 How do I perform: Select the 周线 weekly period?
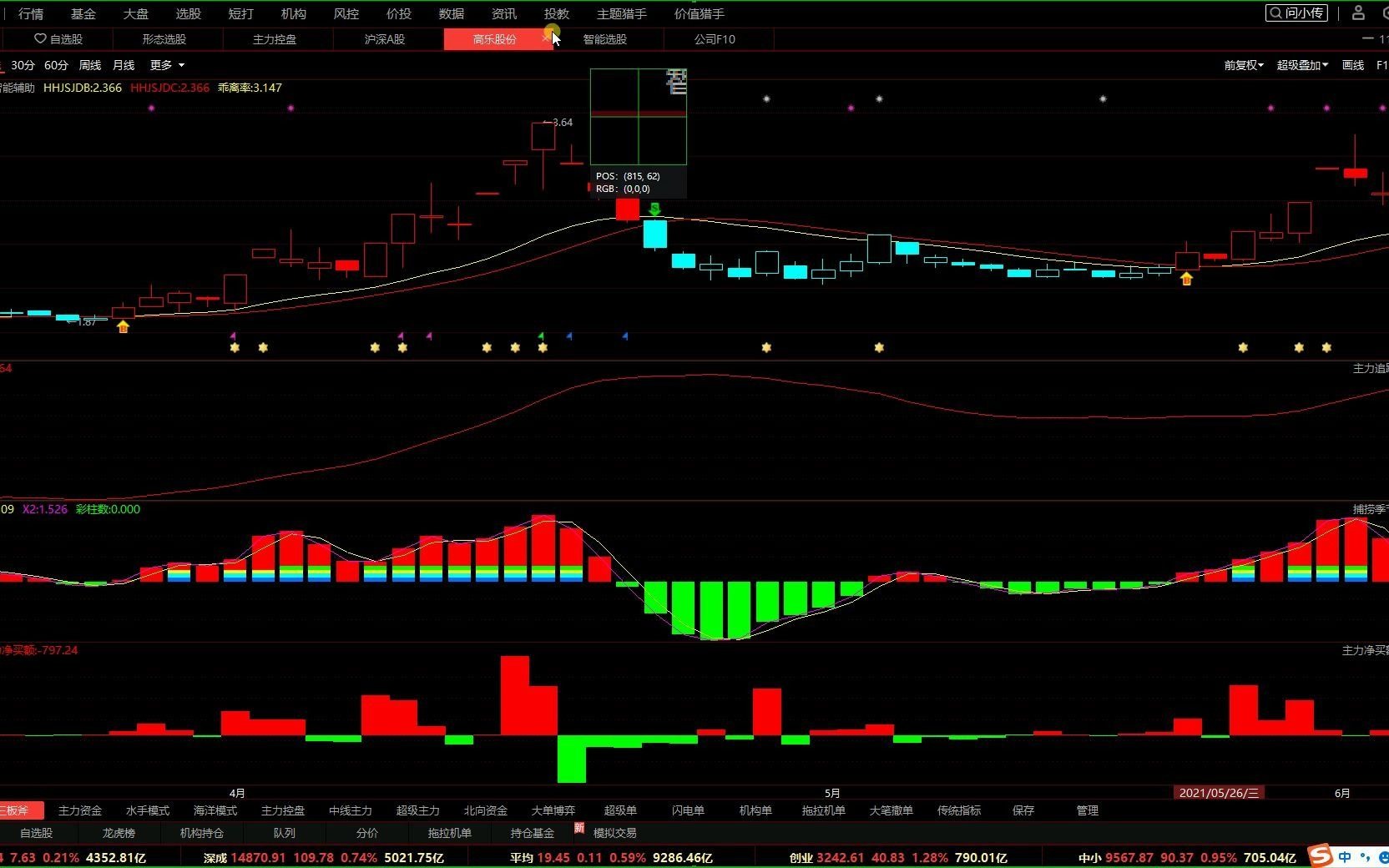tap(90, 65)
